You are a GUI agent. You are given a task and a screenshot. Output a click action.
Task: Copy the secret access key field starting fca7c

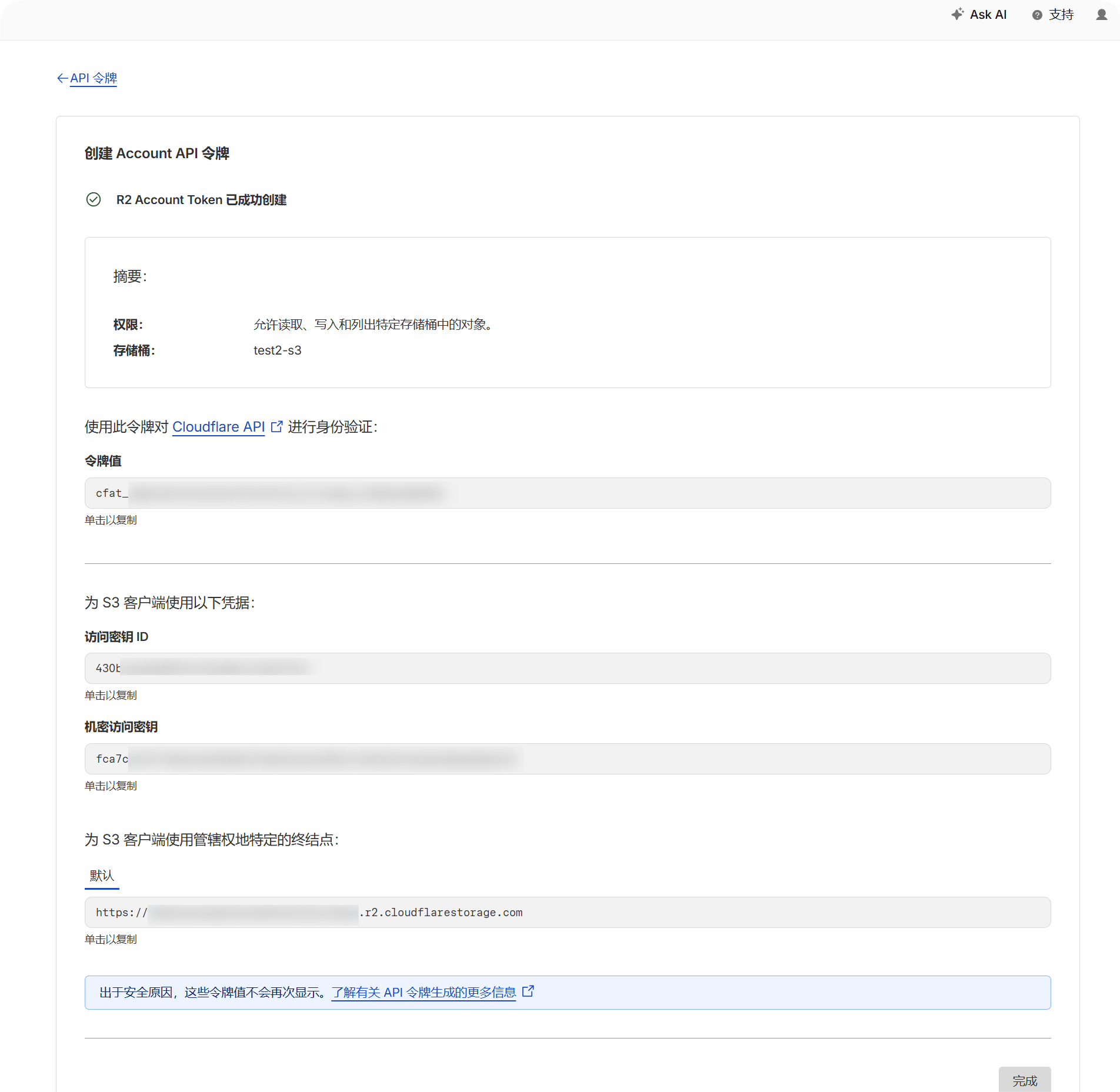pyautogui.click(x=568, y=759)
